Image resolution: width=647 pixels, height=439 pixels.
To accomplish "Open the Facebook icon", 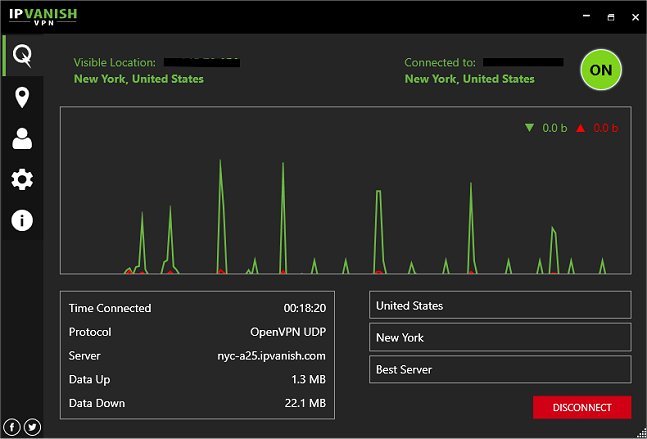I will 12,427.
